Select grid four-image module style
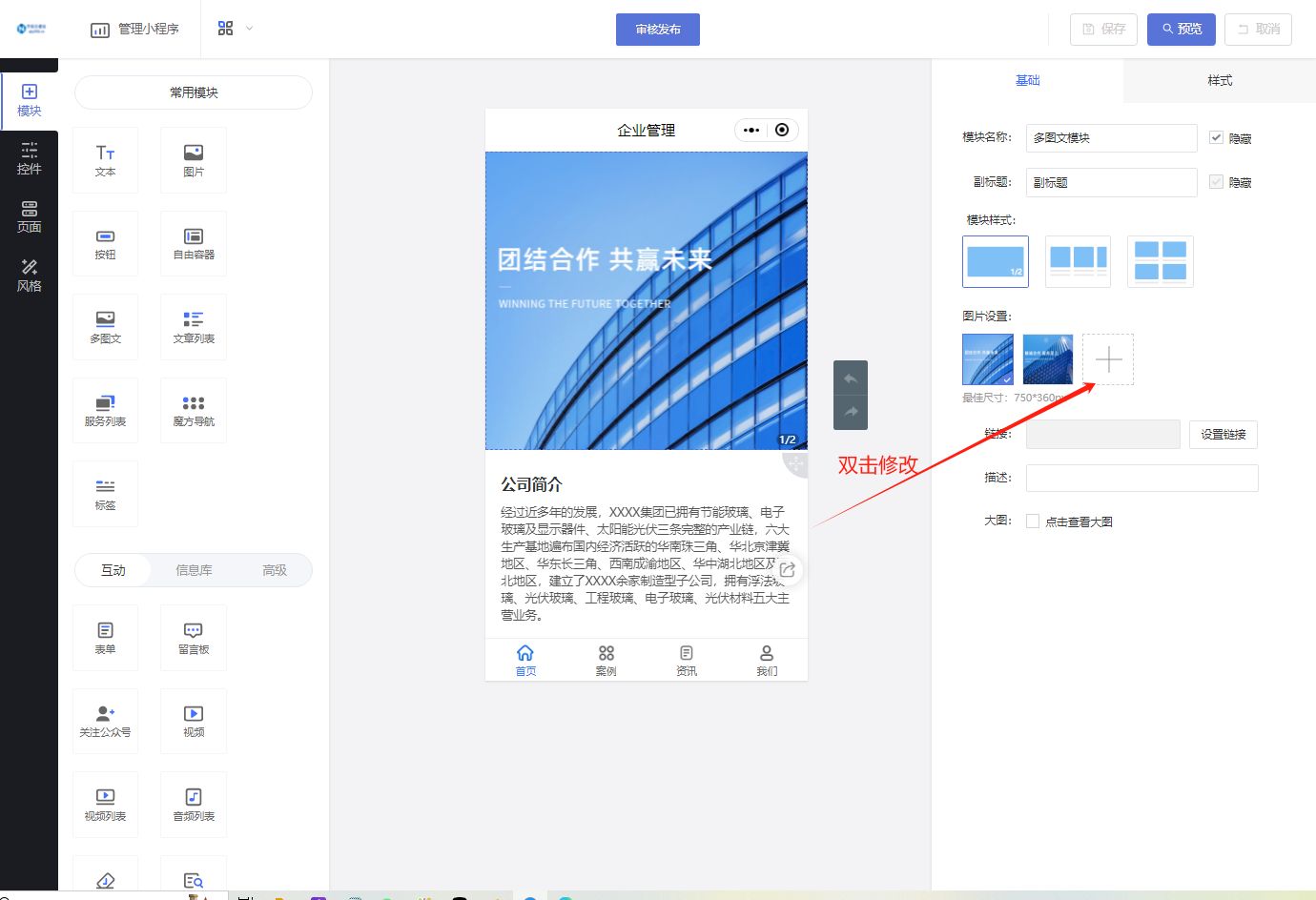Image resolution: width=1316 pixels, height=900 pixels. point(1161,261)
